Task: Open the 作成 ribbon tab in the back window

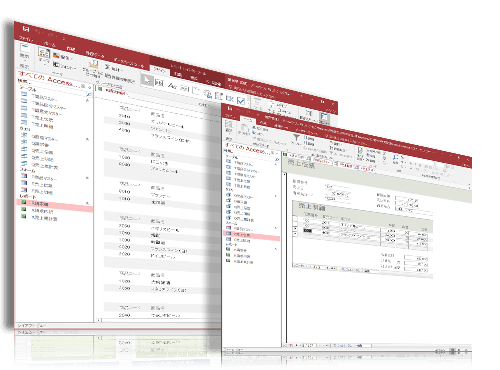Action: [70, 49]
